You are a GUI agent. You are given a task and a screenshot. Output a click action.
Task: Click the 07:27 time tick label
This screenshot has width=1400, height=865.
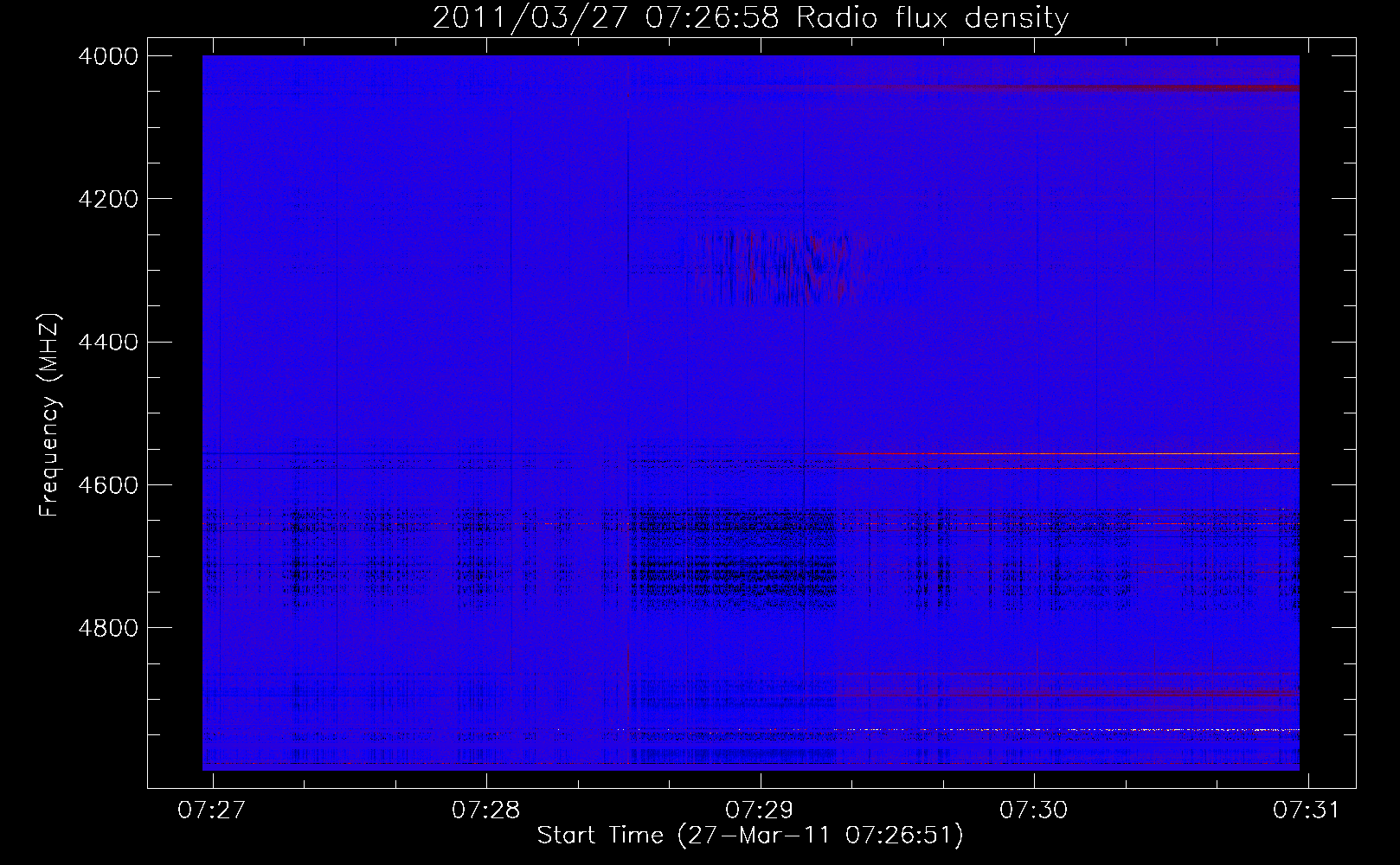(x=212, y=810)
